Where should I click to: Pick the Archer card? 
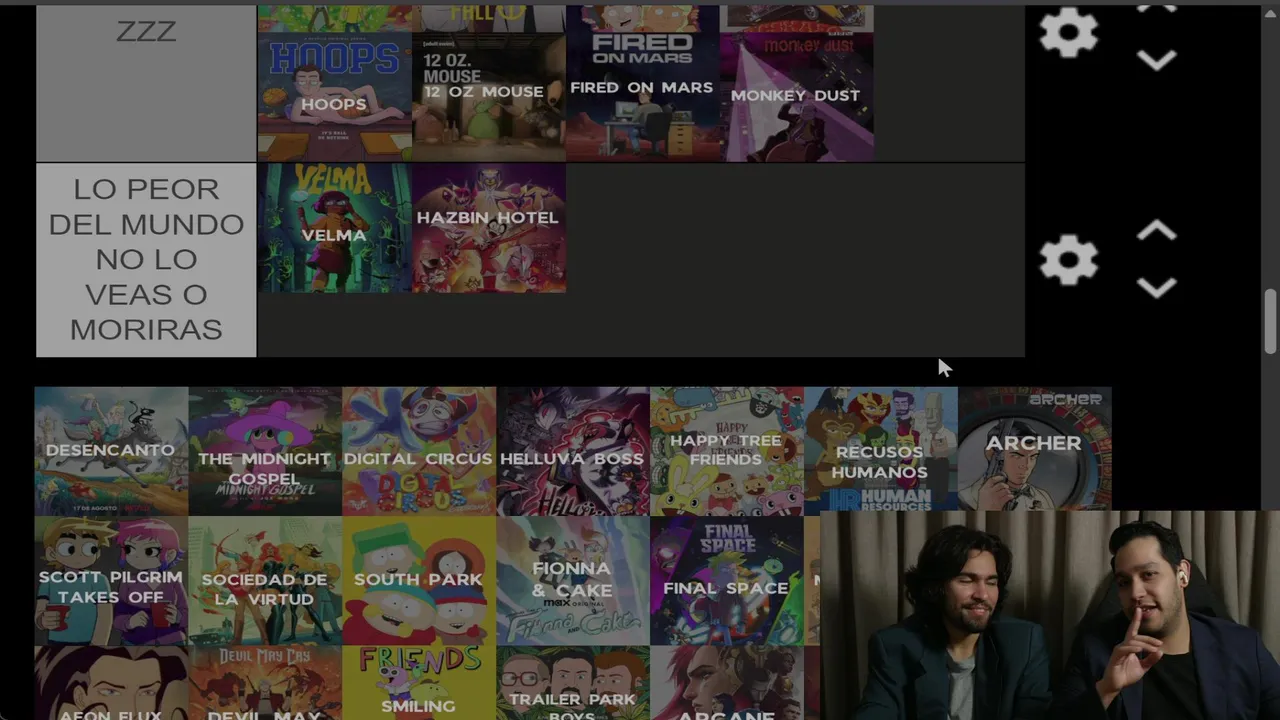1035,449
